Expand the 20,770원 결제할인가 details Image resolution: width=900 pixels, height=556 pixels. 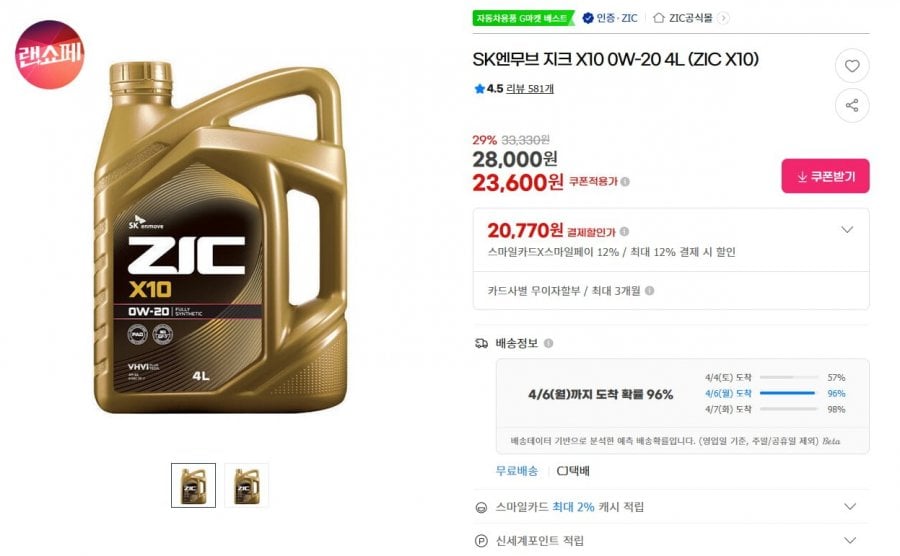click(x=847, y=230)
